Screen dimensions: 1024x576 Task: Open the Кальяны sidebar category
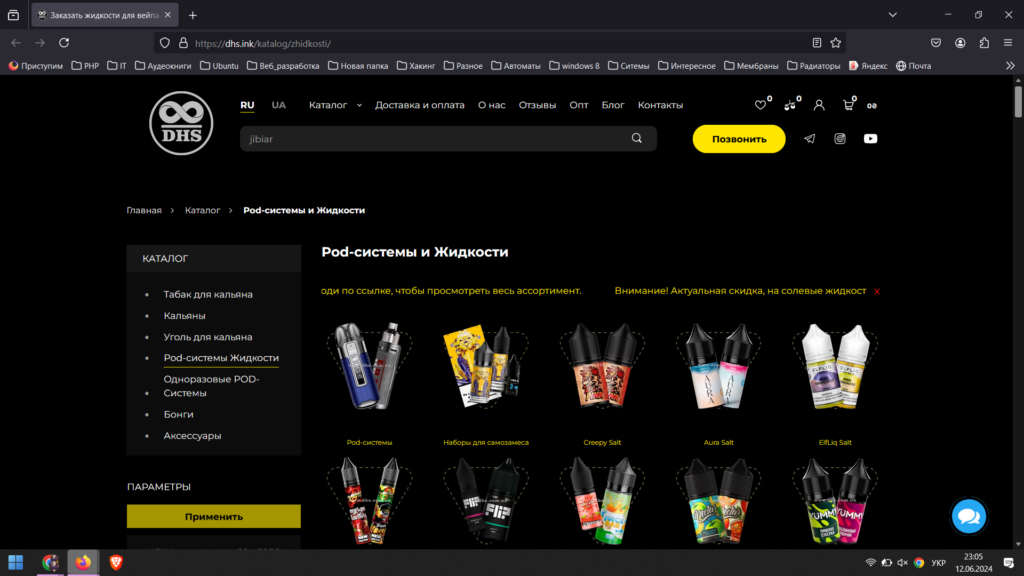184,315
